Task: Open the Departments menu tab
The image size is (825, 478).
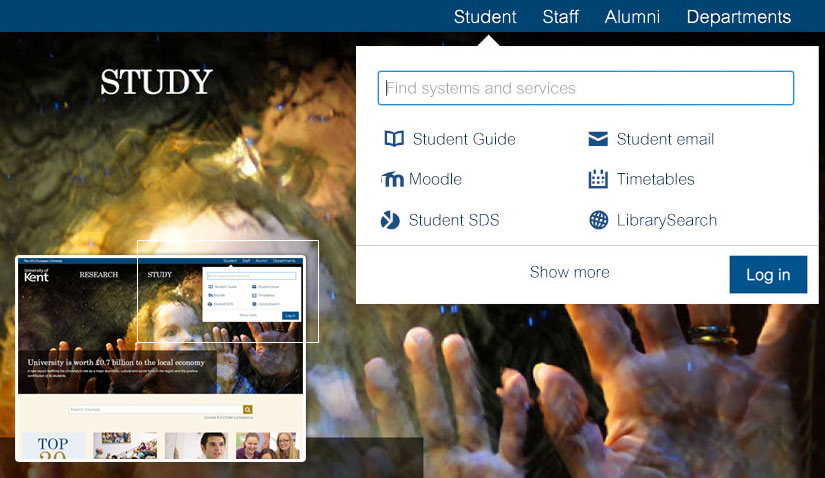Action: pos(739,17)
